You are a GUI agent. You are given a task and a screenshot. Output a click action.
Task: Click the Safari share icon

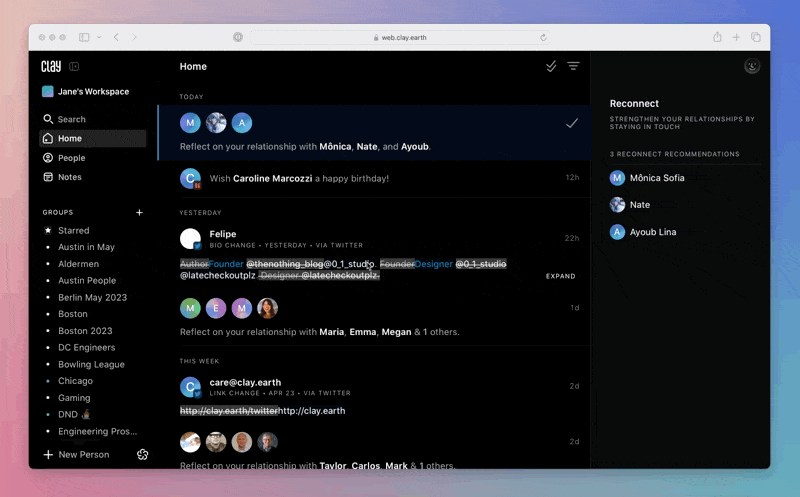[x=717, y=37]
